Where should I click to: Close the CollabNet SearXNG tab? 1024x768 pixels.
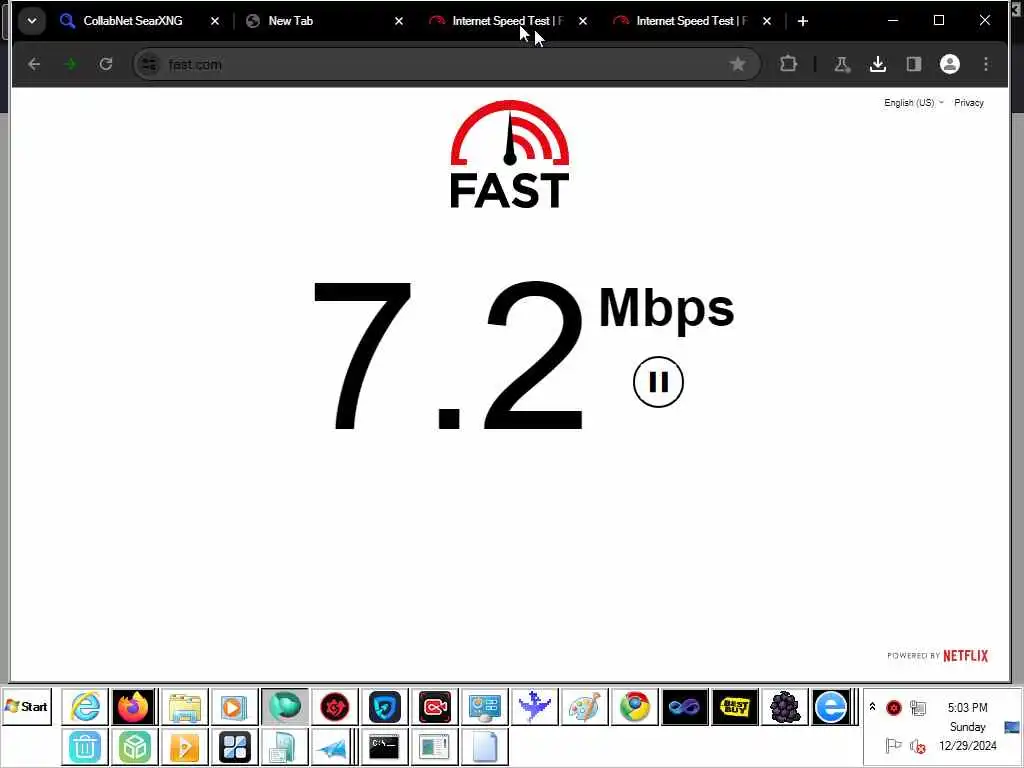(215, 21)
